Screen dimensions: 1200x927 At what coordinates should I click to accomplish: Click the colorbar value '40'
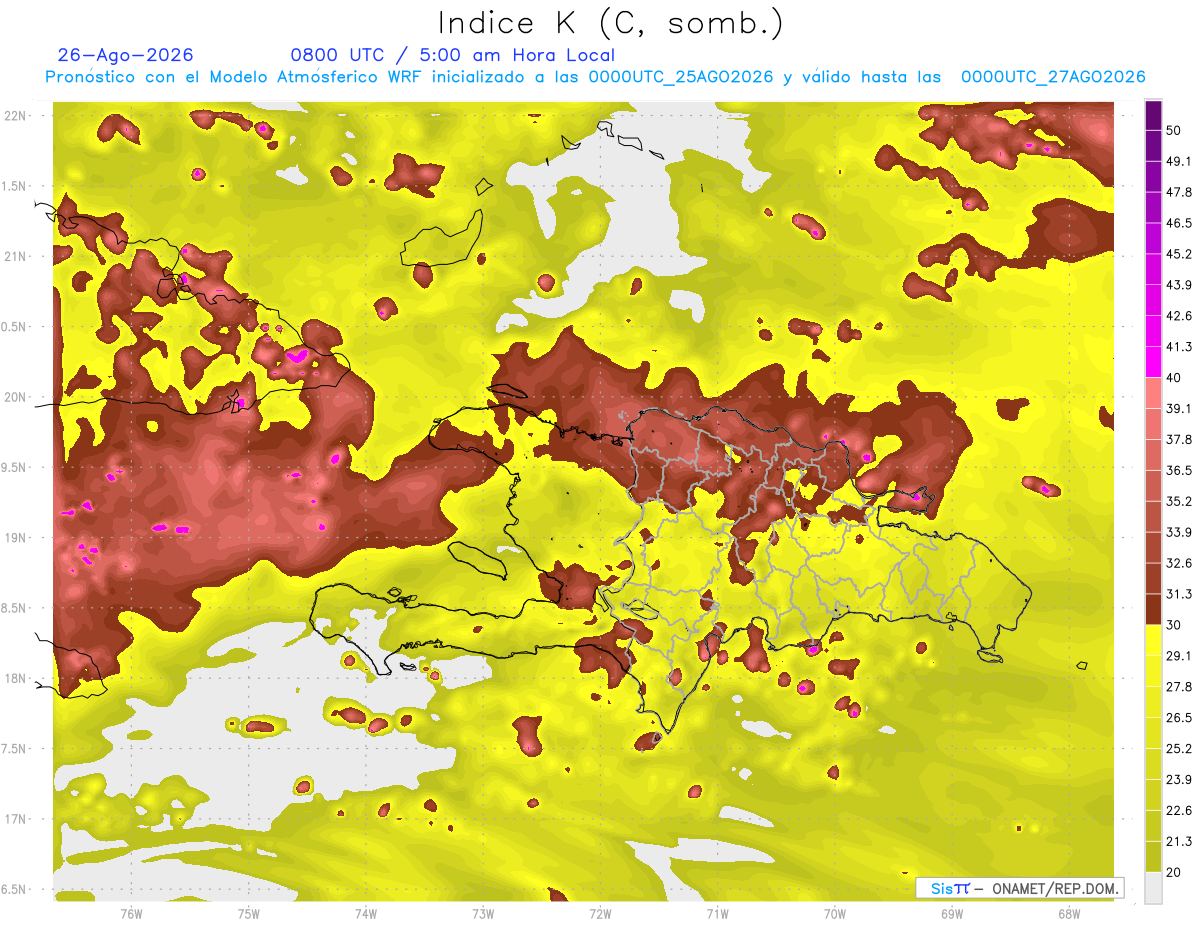[x=1174, y=378]
